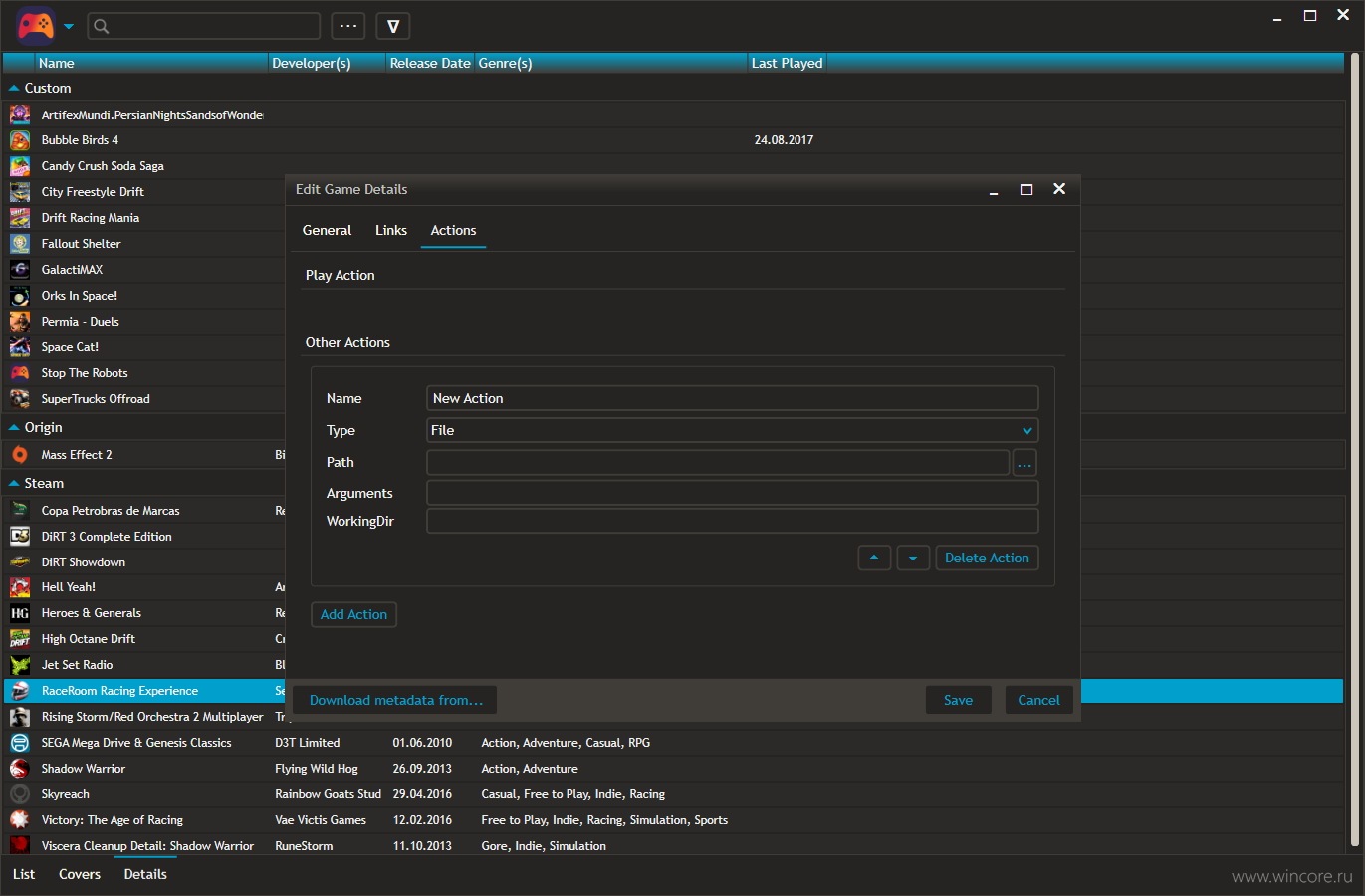Collapse the Steam group
Viewport: 1365px width, 896px height.
click(14, 484)
